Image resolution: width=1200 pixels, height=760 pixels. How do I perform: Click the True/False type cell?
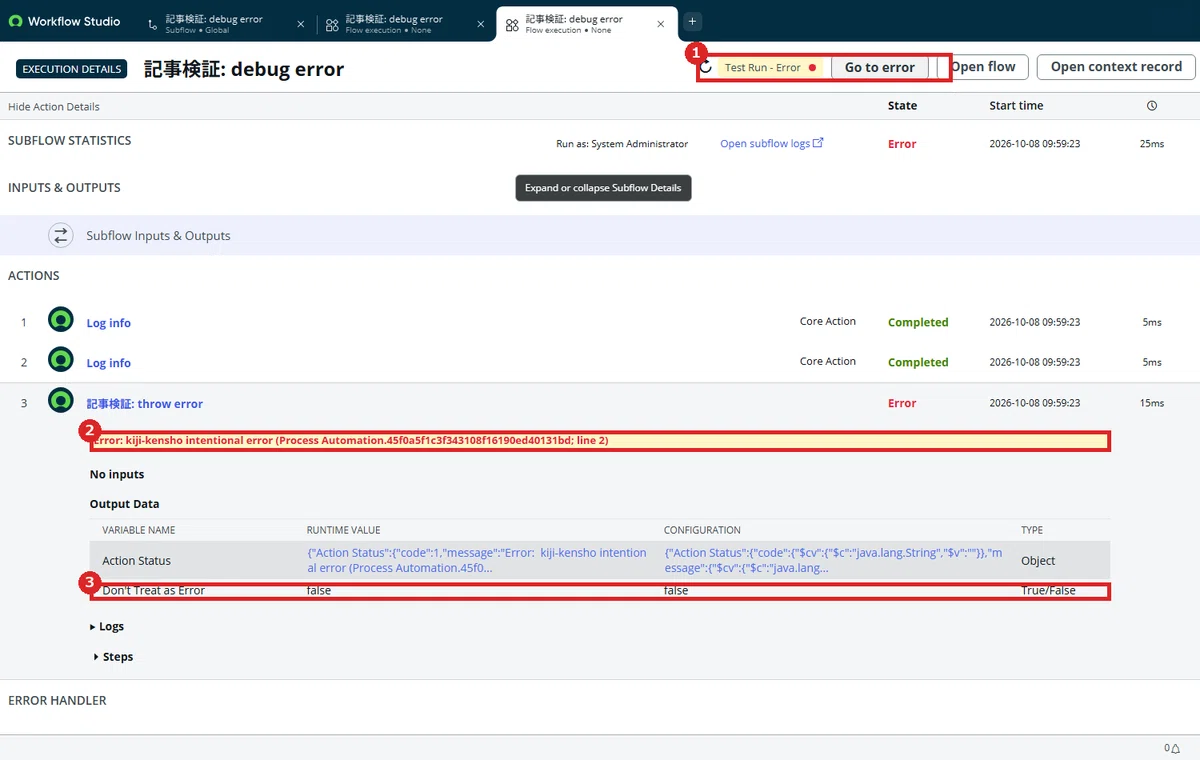(x=1048, y=591)
